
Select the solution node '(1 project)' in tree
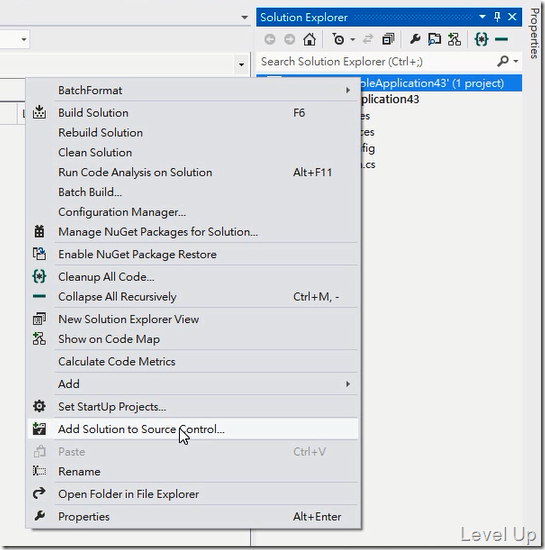click(x=441, y=83)
